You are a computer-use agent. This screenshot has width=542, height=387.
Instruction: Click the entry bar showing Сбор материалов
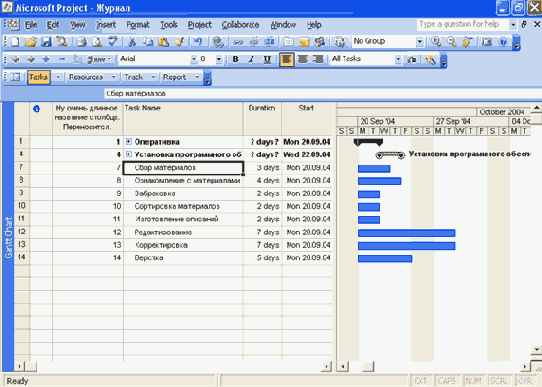[x=322, y=93]
